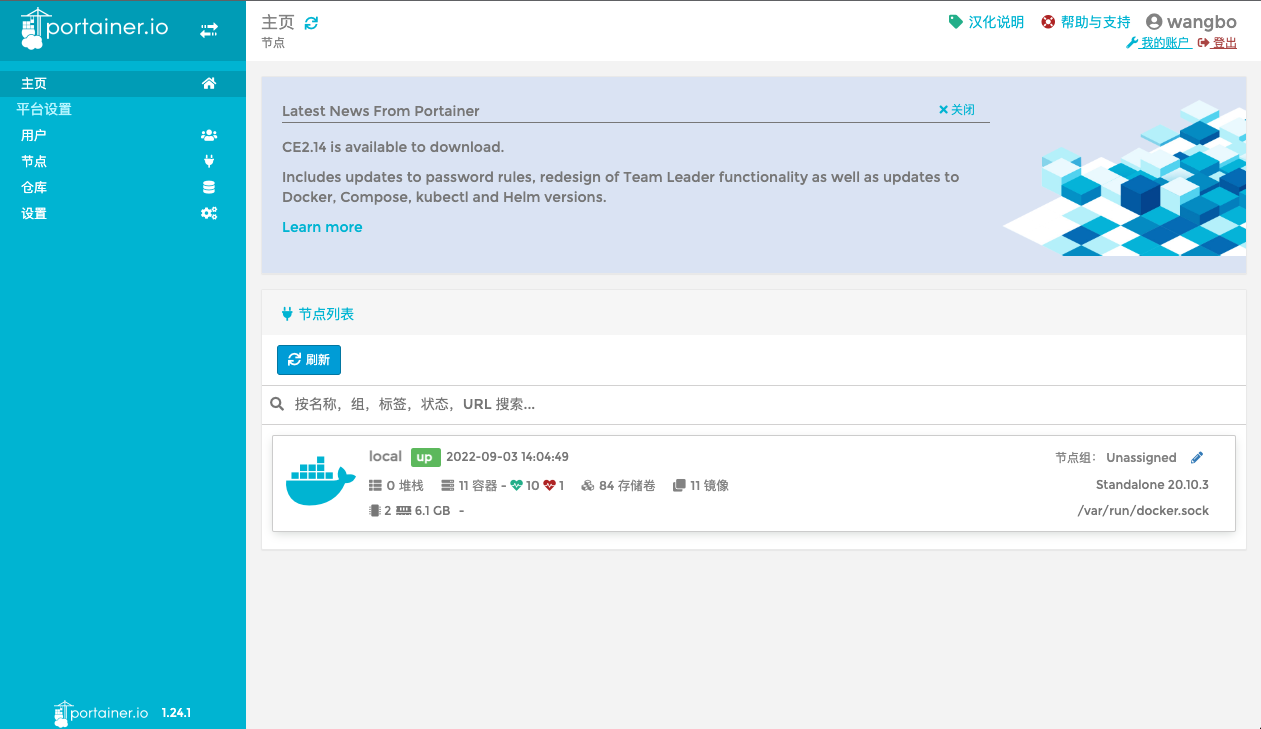
Task: Open the Learn more link in the news banner
Action: pyautogui.click(x=322, y=227)
